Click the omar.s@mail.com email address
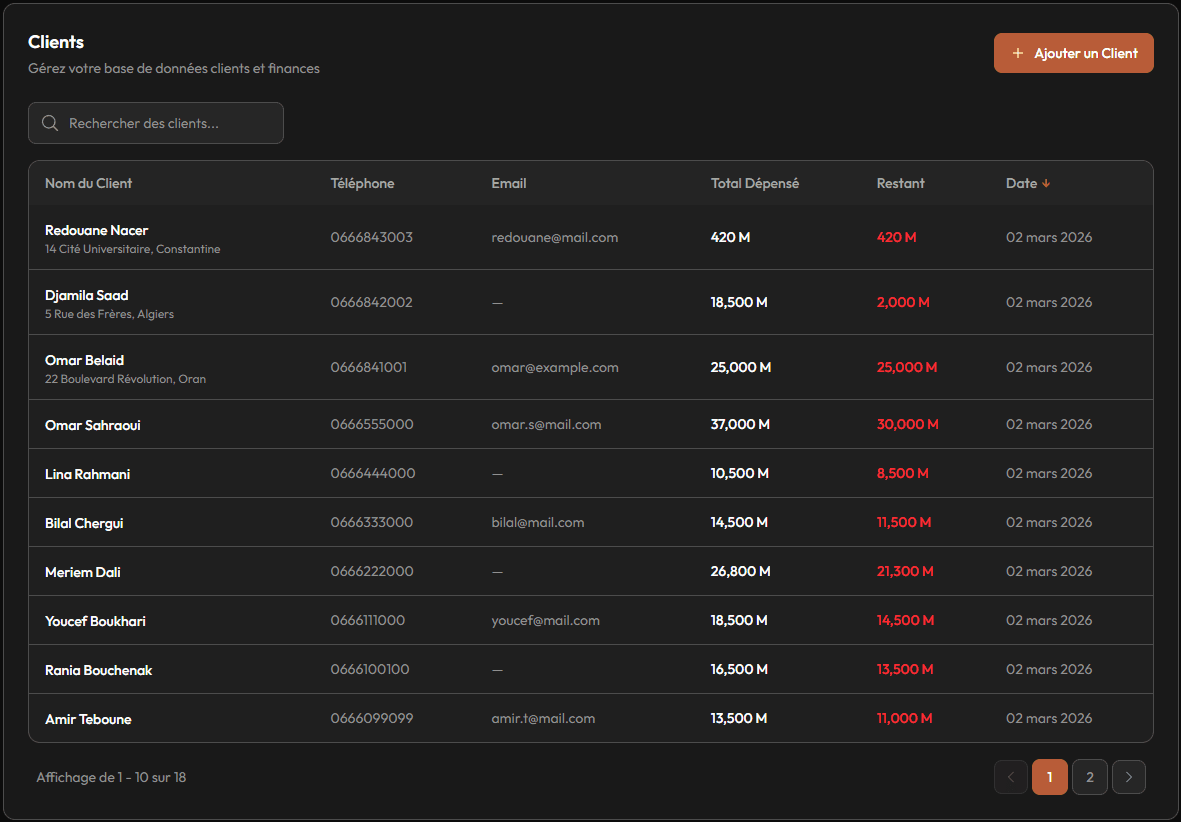 (546, 425)
